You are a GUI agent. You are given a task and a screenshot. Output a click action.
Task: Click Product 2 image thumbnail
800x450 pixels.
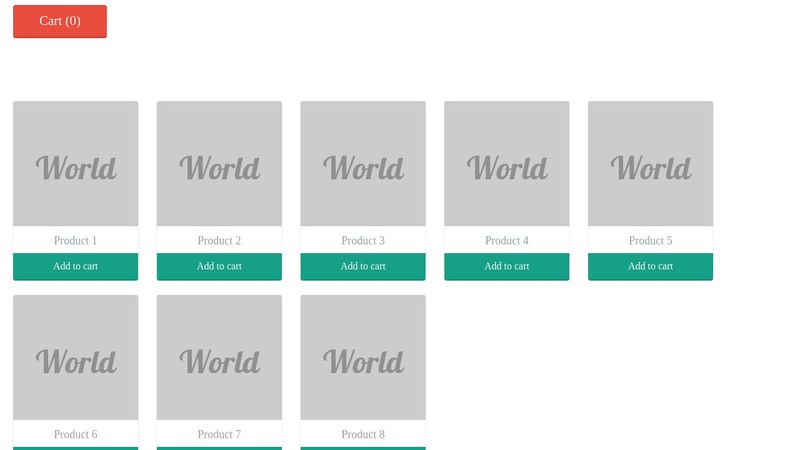(x=219, y=163)
